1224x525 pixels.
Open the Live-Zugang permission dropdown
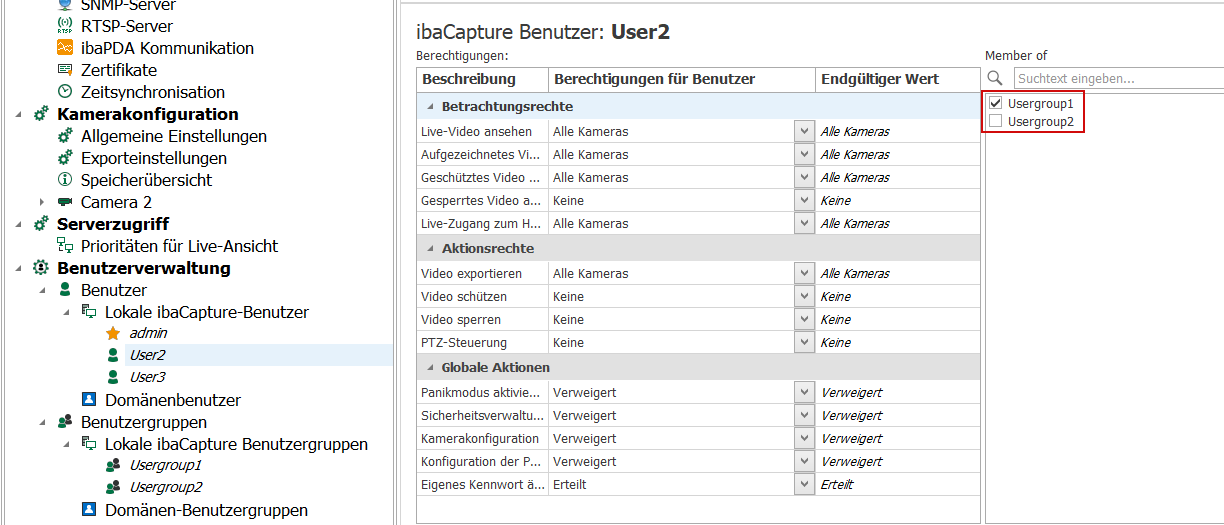tap(805, 223)
